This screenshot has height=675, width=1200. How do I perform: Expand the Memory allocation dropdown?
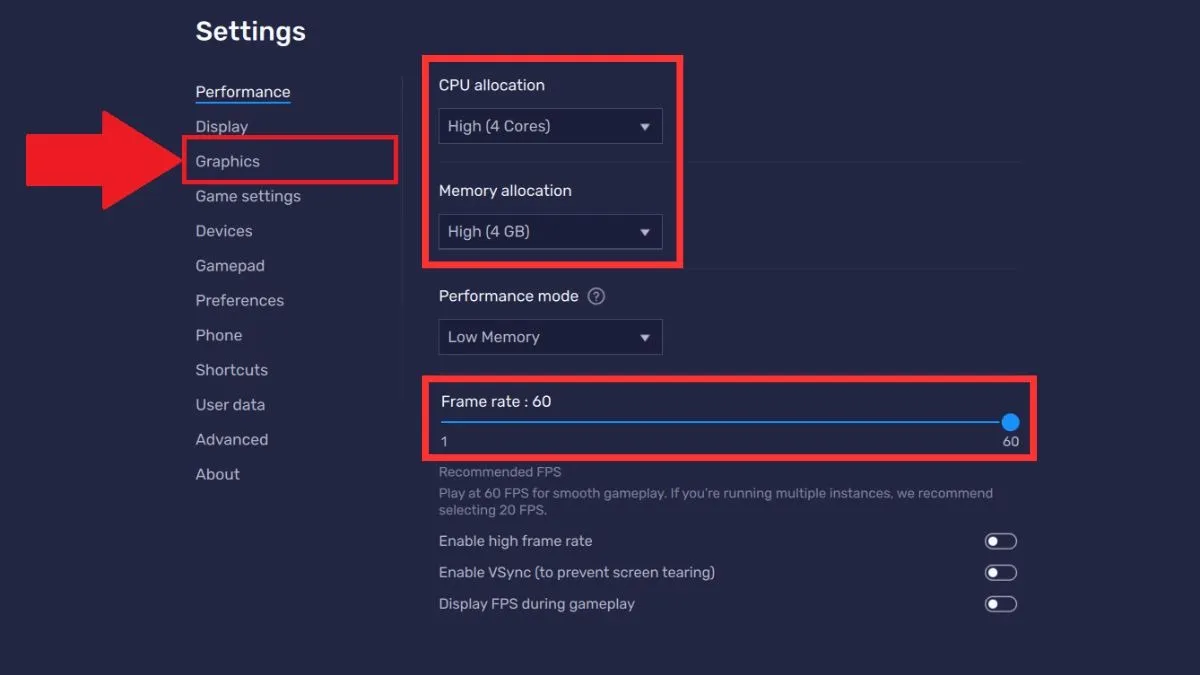point(550,232)
